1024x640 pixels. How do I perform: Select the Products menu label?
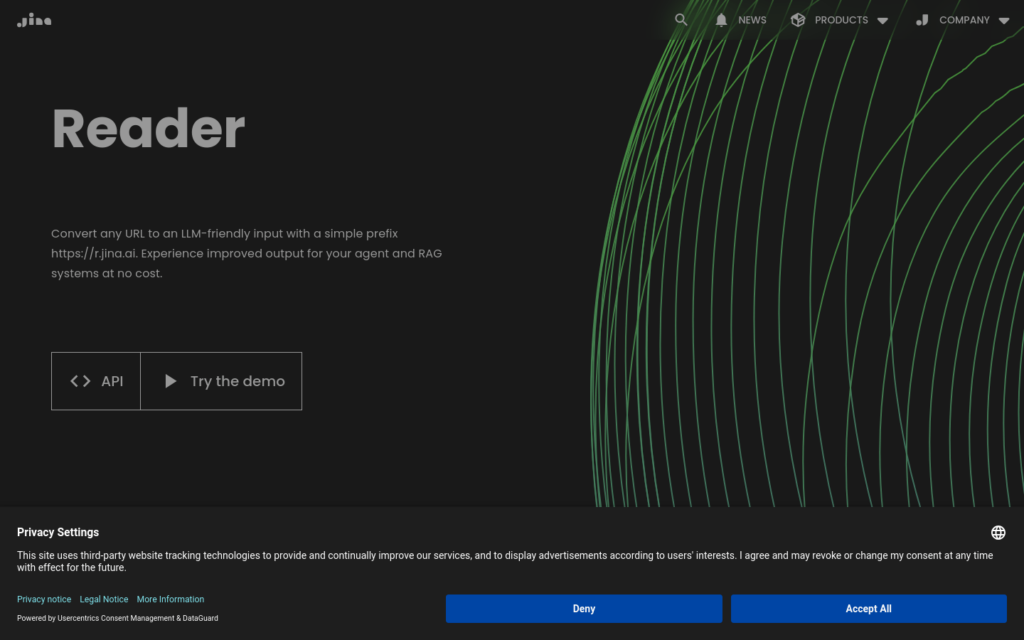pyautogui.click(x=841, y=20)
